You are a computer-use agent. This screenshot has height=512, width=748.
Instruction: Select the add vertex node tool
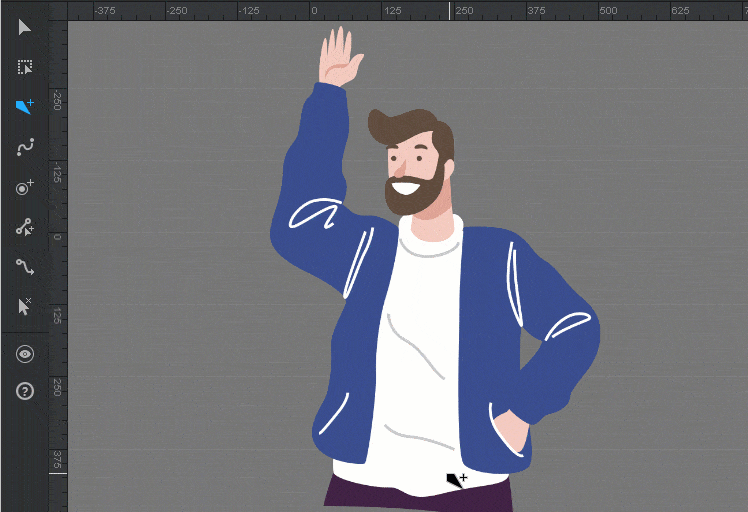pos(25,227)
